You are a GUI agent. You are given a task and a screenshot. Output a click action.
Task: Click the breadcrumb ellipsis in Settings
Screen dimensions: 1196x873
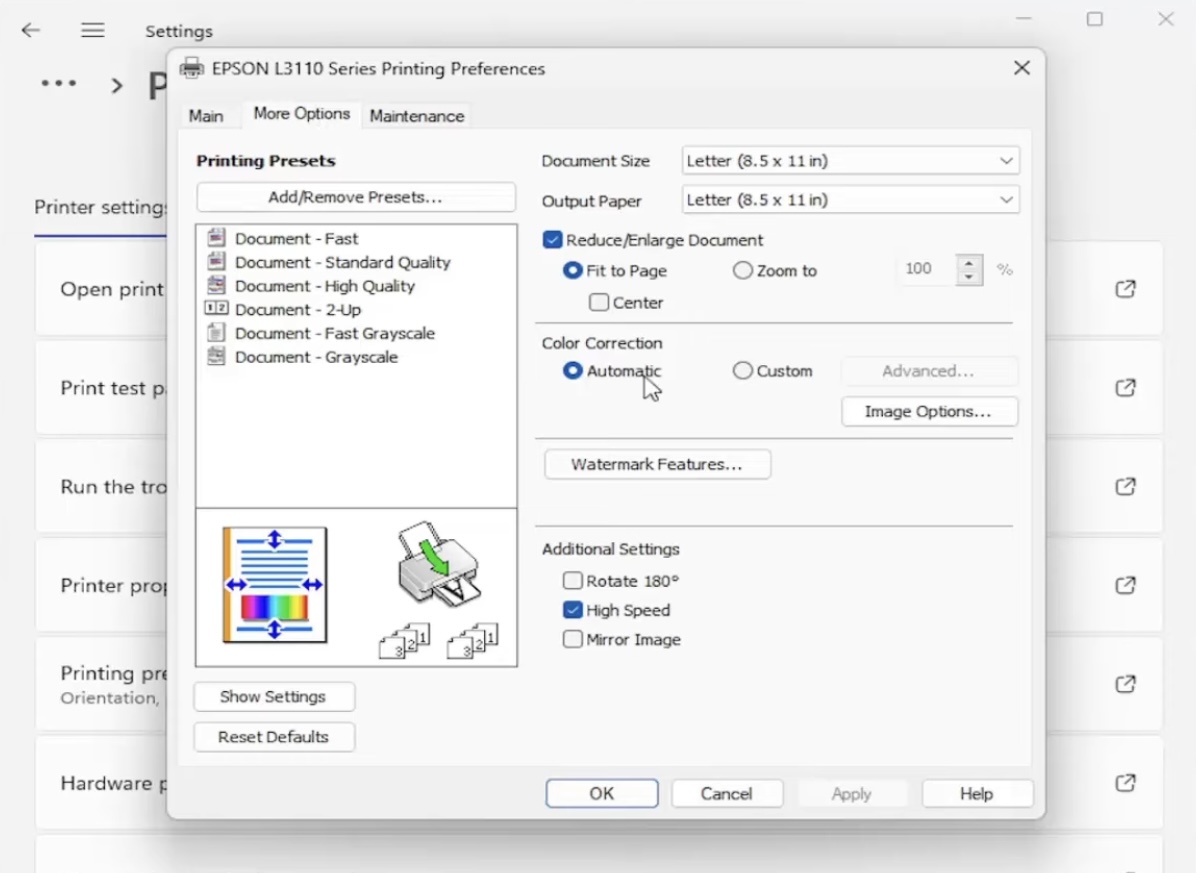[59, 83]
